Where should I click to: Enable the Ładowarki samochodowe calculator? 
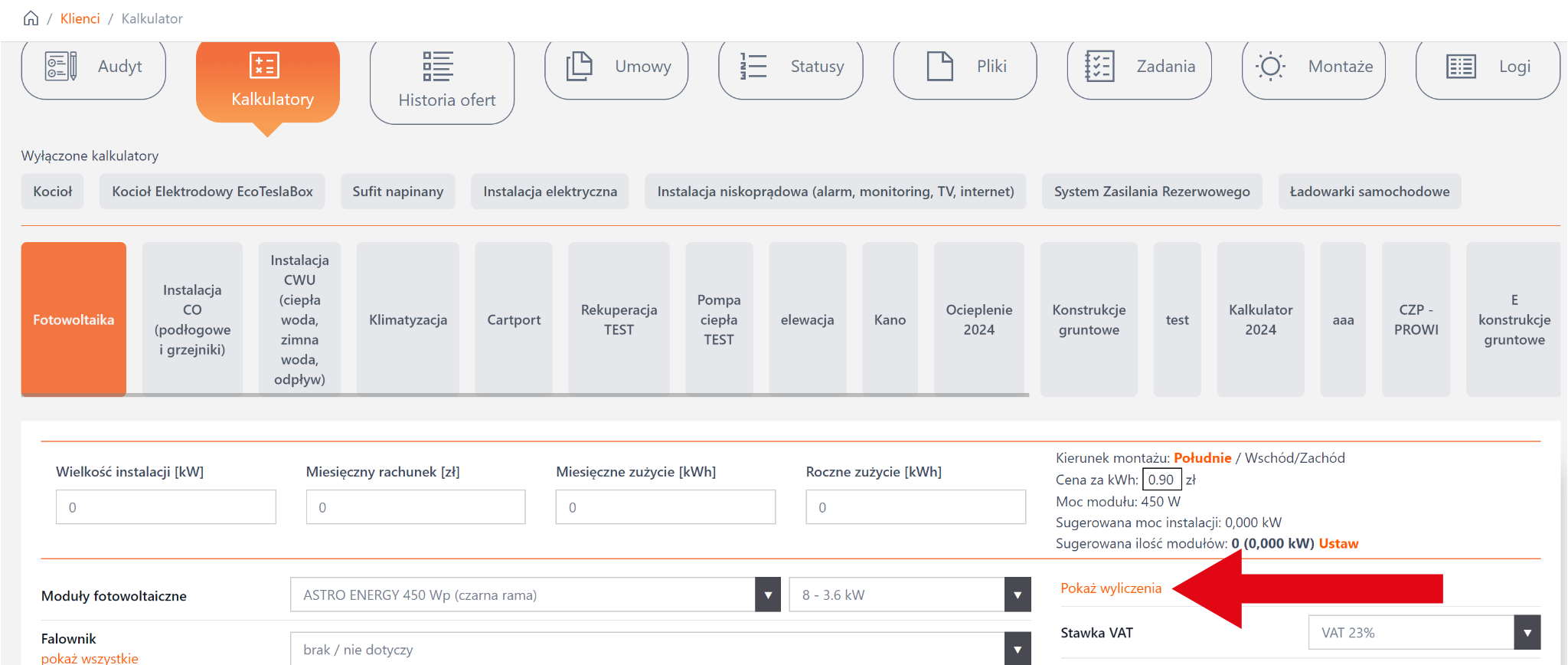(x=1369, y=192)
